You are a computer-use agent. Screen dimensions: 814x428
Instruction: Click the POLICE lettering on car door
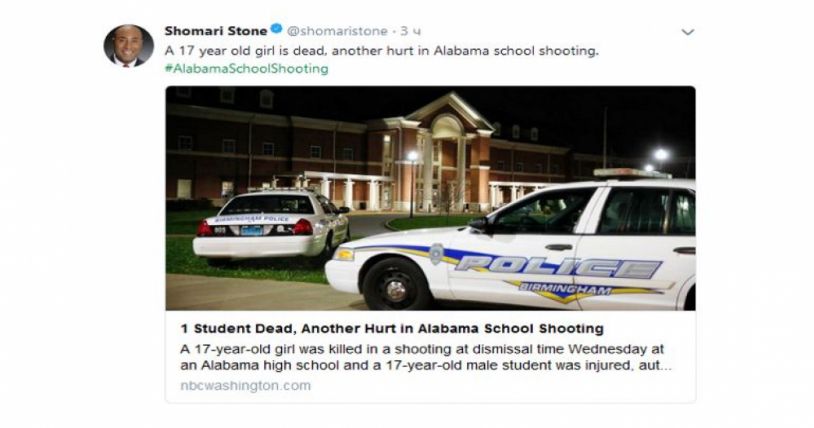[x=558, y=266]
